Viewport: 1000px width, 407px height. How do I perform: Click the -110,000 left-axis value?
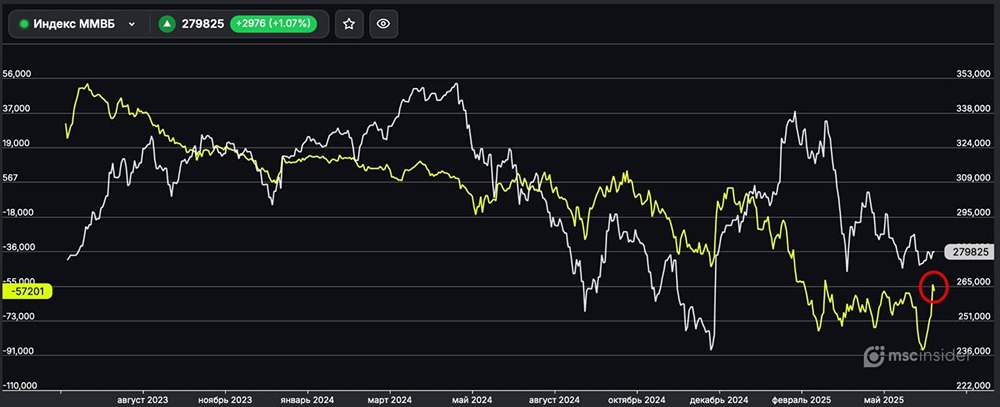20,386
